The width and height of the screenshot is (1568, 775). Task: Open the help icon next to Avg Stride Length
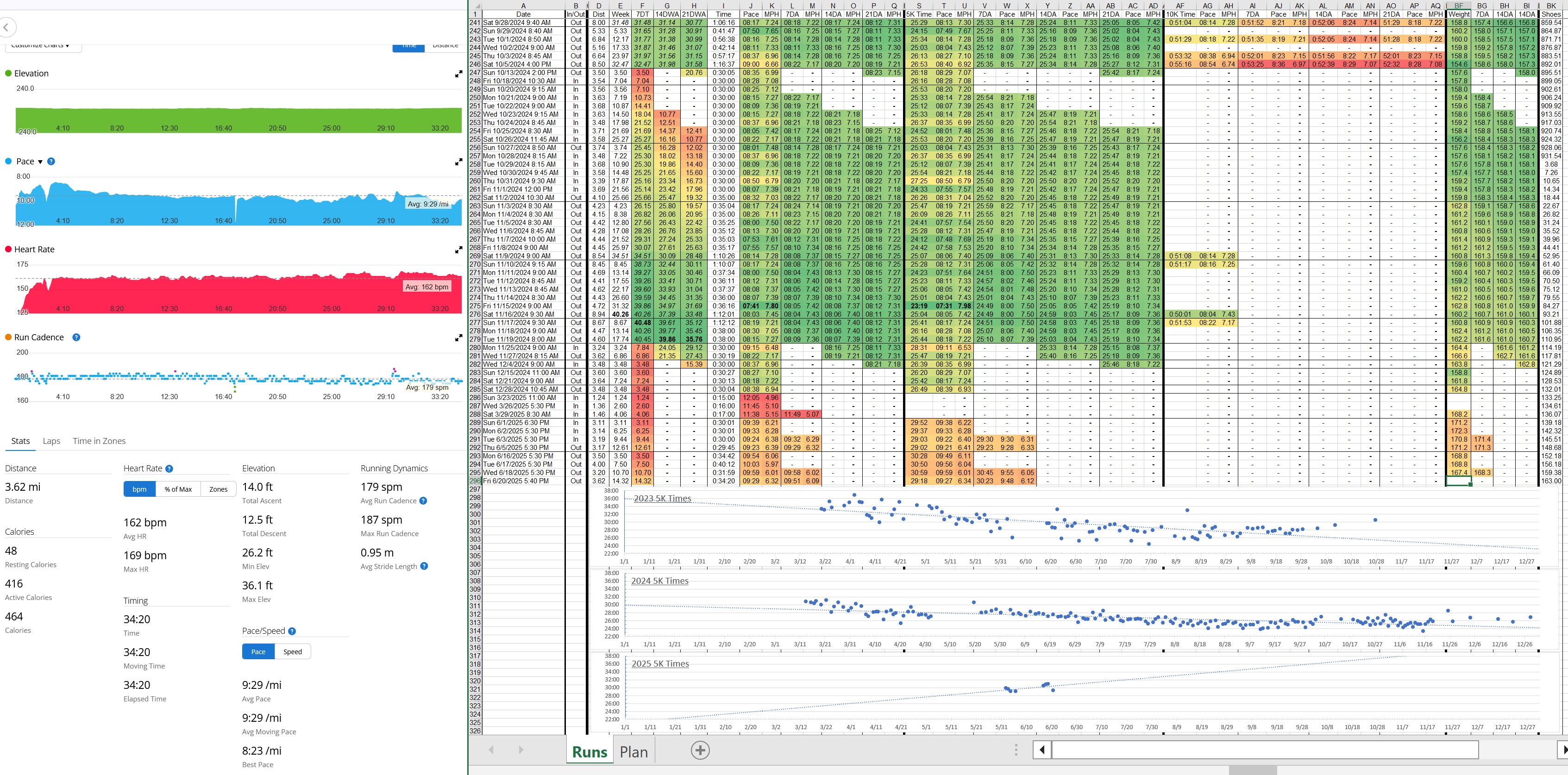[x=424, y=566]
